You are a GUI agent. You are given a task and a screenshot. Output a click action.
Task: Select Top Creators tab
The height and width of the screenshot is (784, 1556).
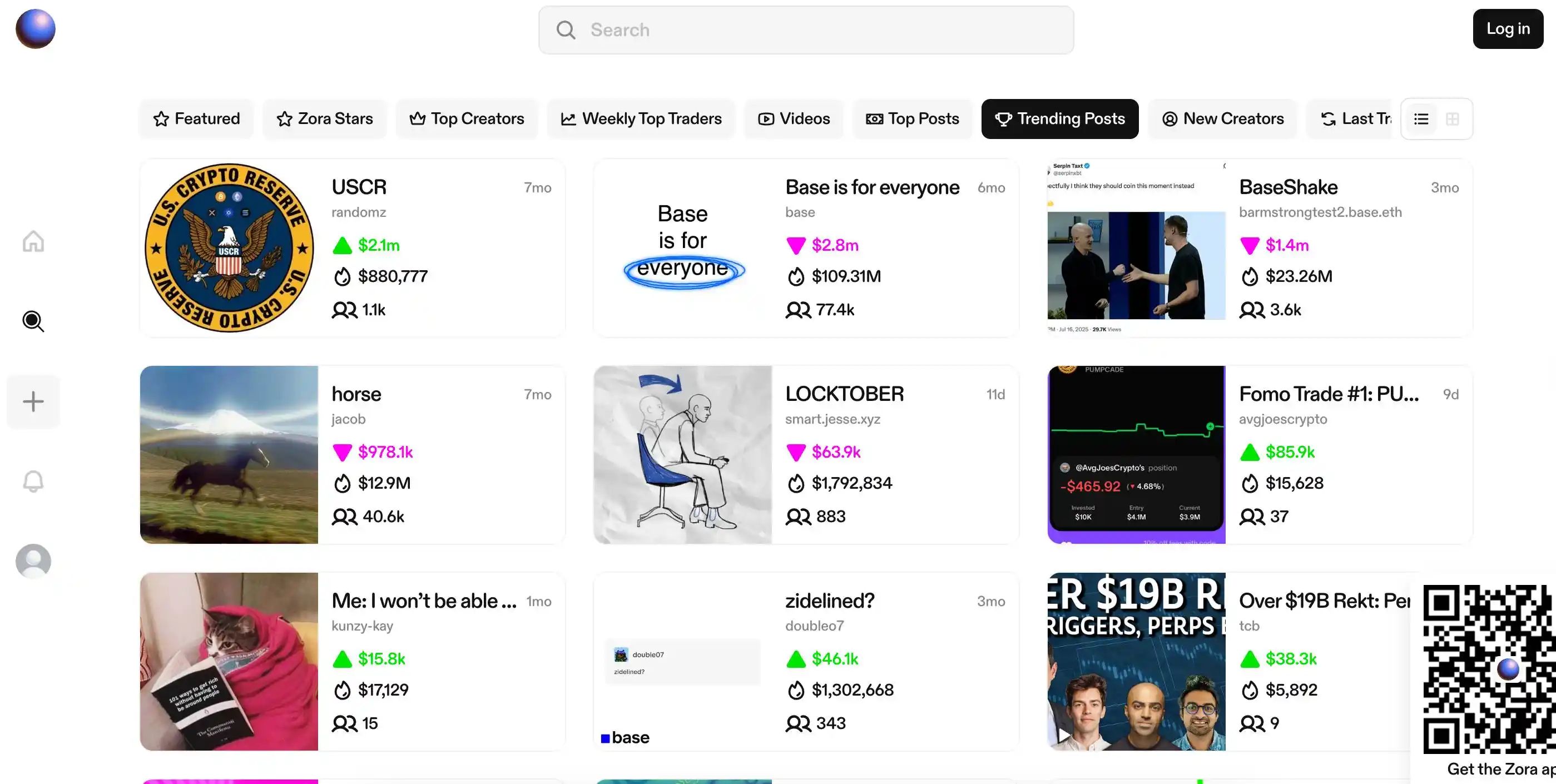tap(467, 119)
